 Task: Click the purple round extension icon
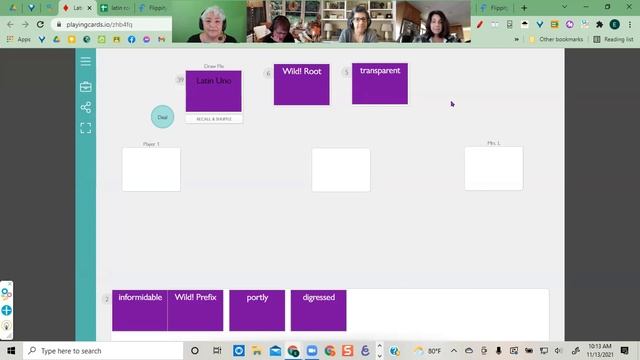point(569,24)
